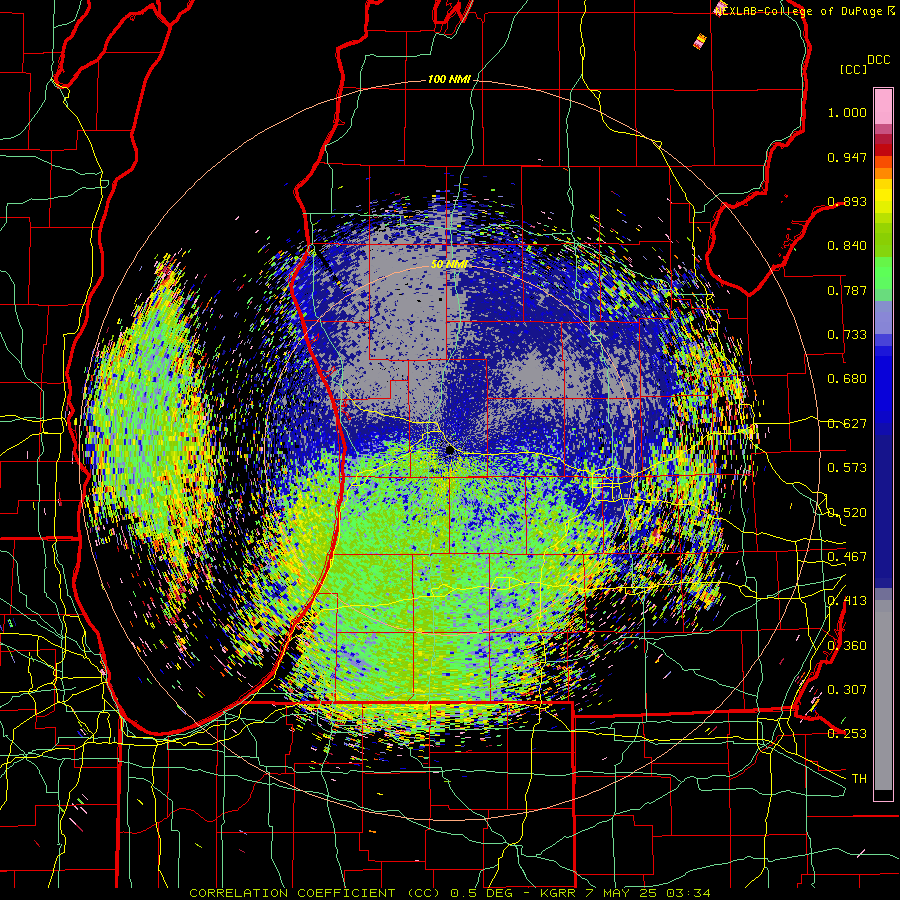This screenshot has height=900, width=900.
Task: Click the 0.520 legend value
Action: [847, 513]
